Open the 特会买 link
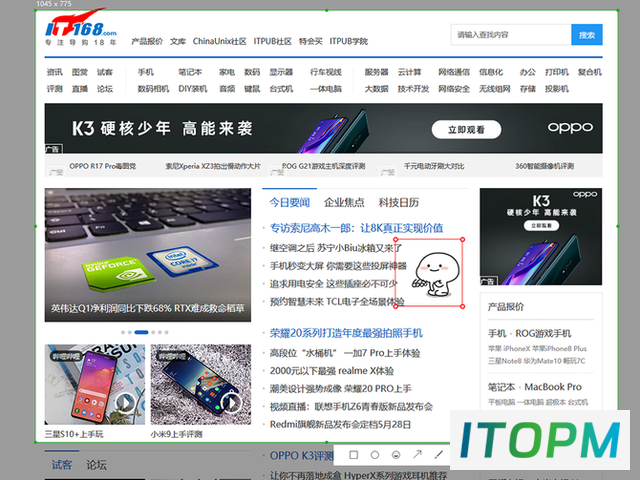The height and width of the screenshot is (480, 640). (x=311, y=41)
